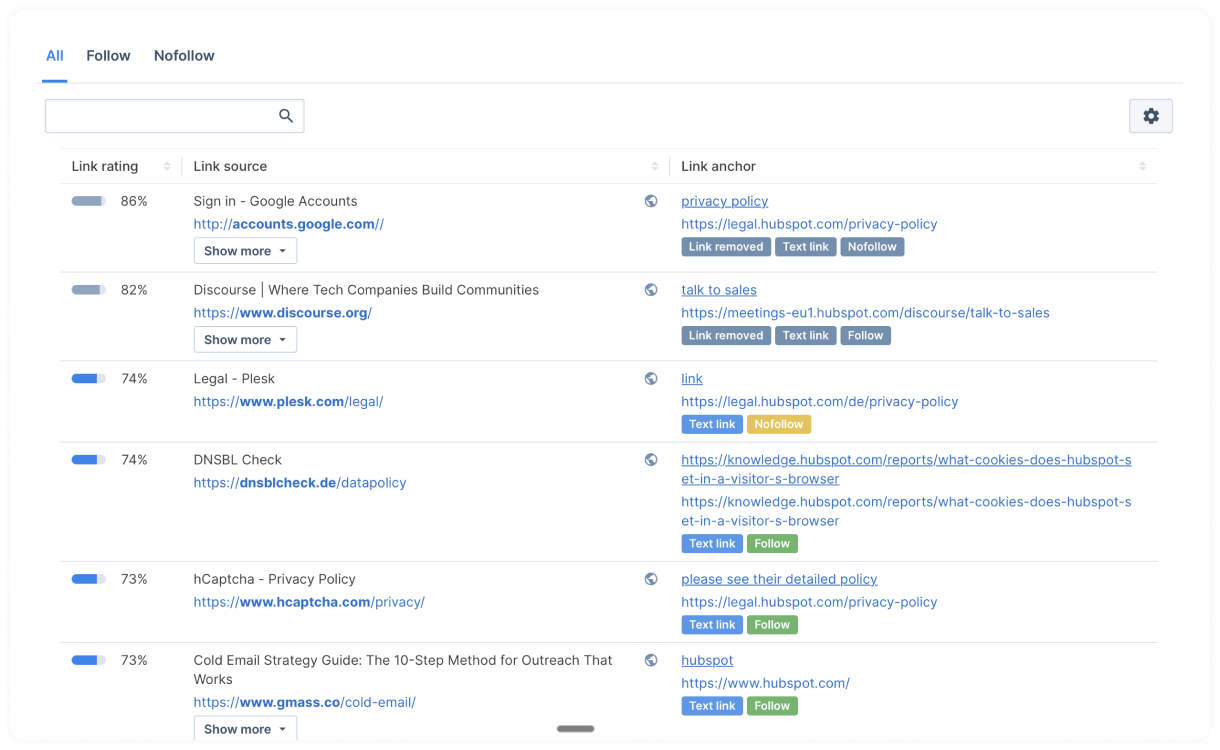Click globe icon in the plesk.com row

click(651, 379)
